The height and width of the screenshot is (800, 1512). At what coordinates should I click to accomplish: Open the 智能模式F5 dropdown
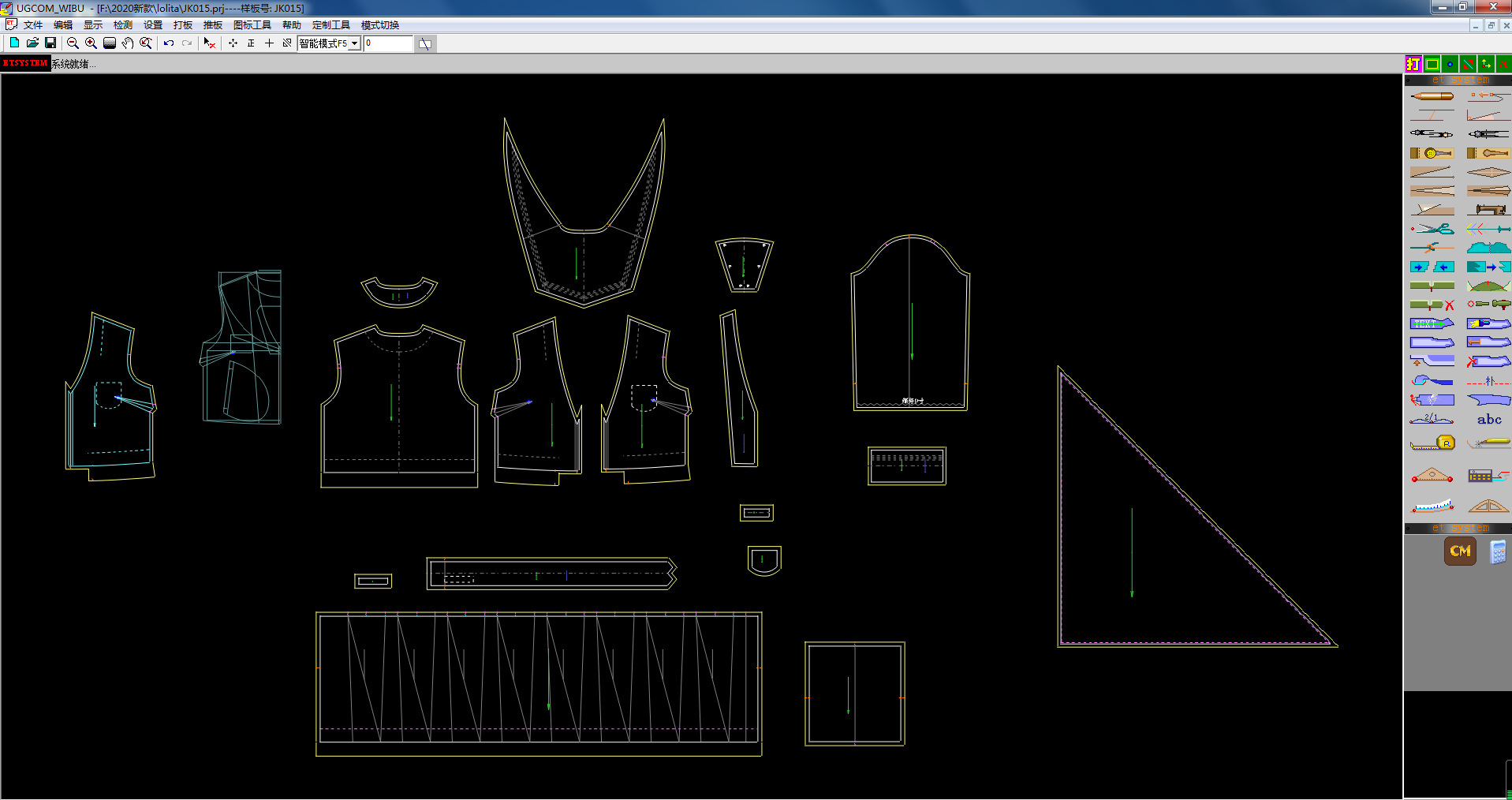(354, 43)
